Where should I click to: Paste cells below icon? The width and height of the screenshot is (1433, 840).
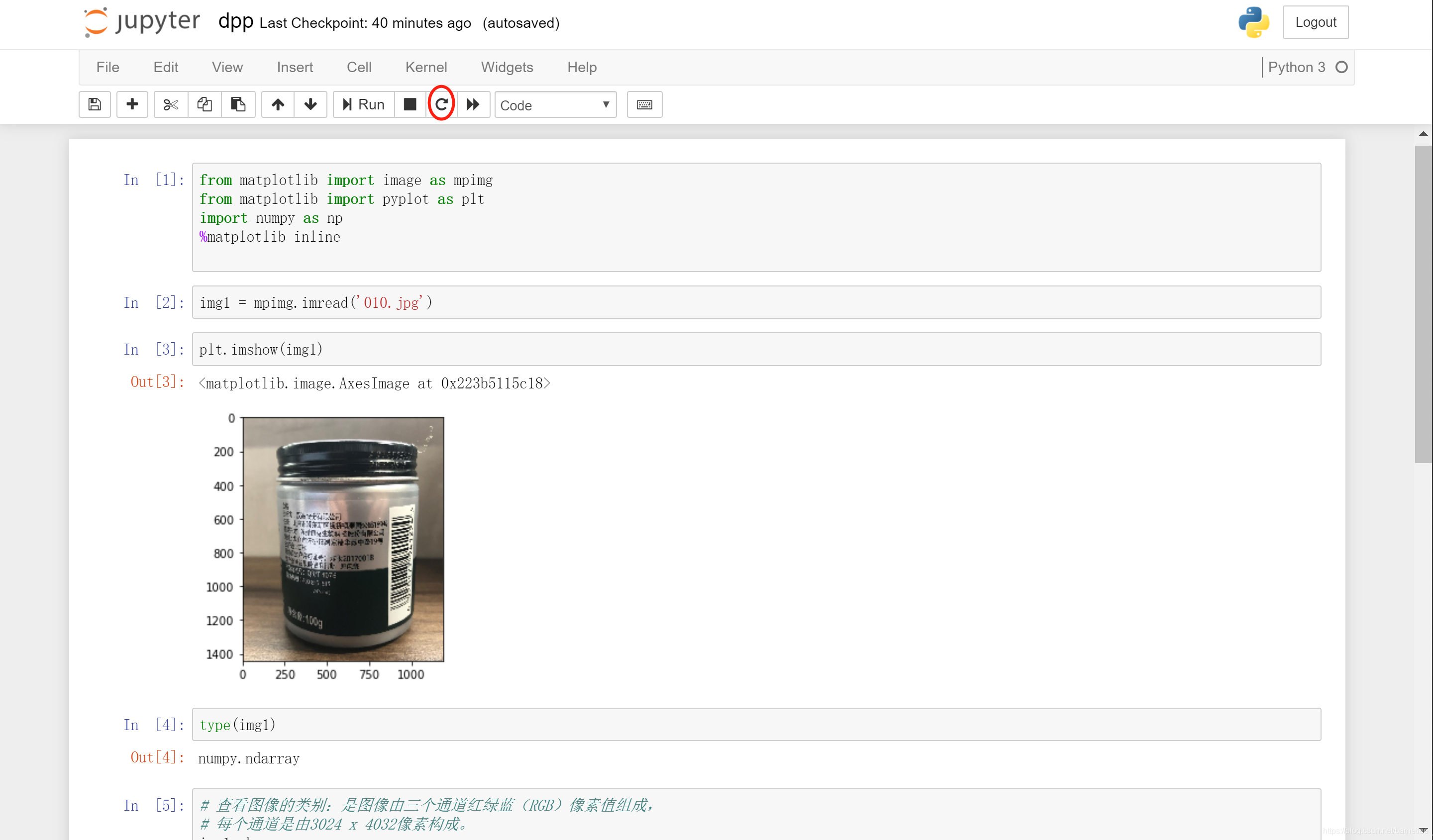[238, 104]
